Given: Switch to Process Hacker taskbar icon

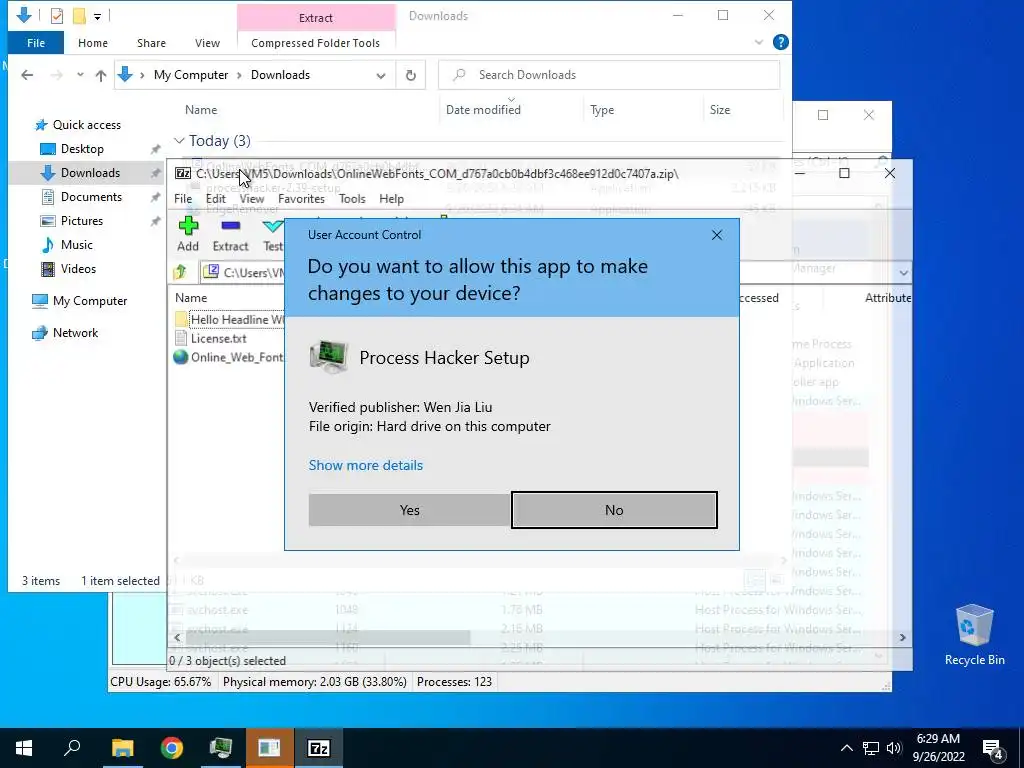Looking at the screenshot, I should click(221, 748).
